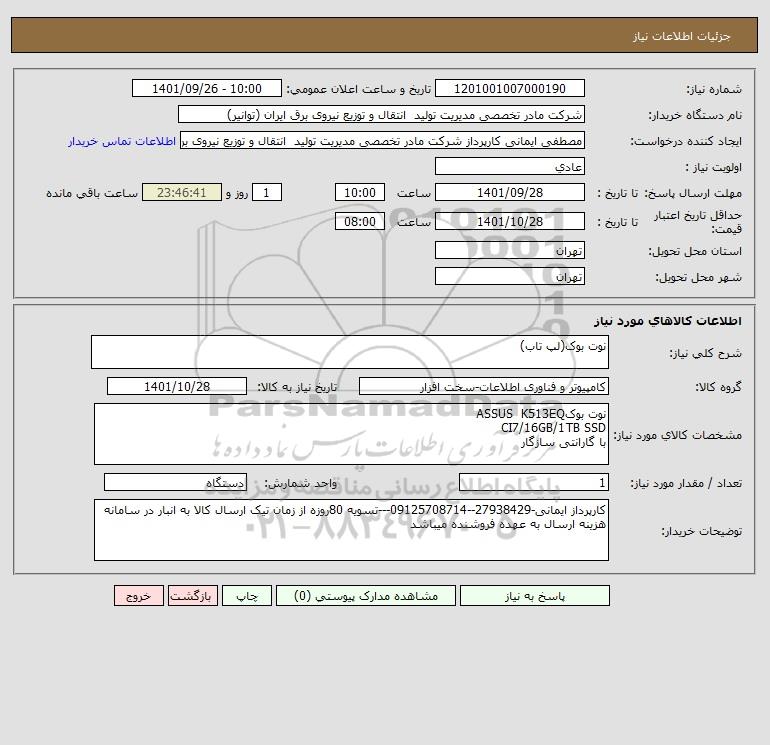Click the general description box نوت بوک(لپ تاب)
This screenshot has height=745, width=770.
tap(350, 352)
